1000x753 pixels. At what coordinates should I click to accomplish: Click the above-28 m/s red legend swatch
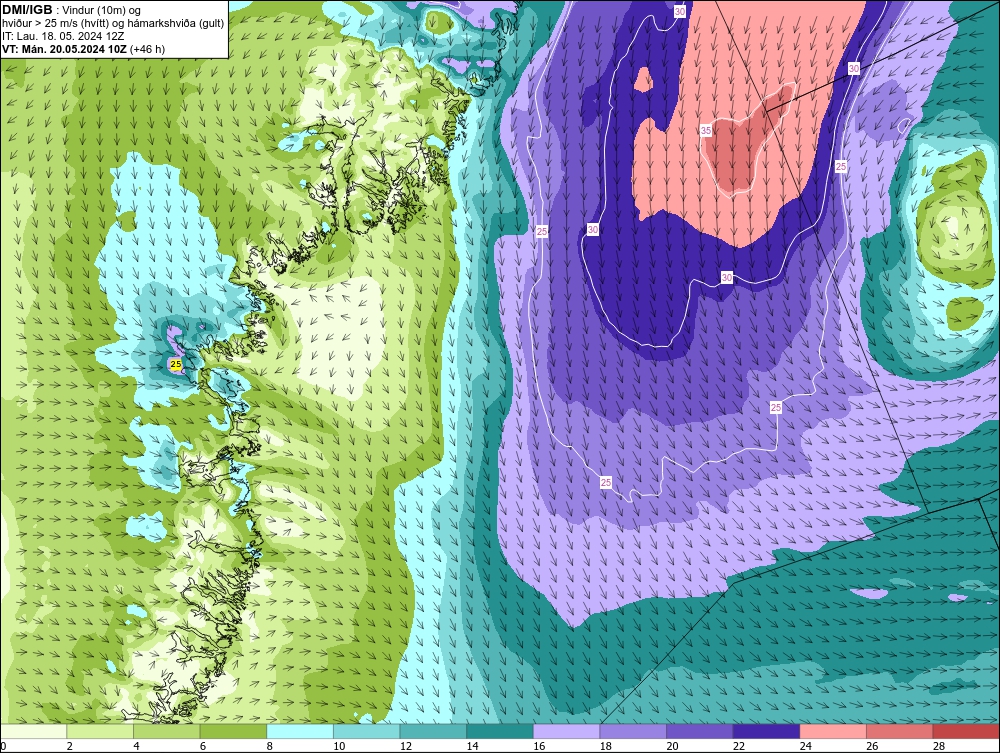(x=966, y=731)
